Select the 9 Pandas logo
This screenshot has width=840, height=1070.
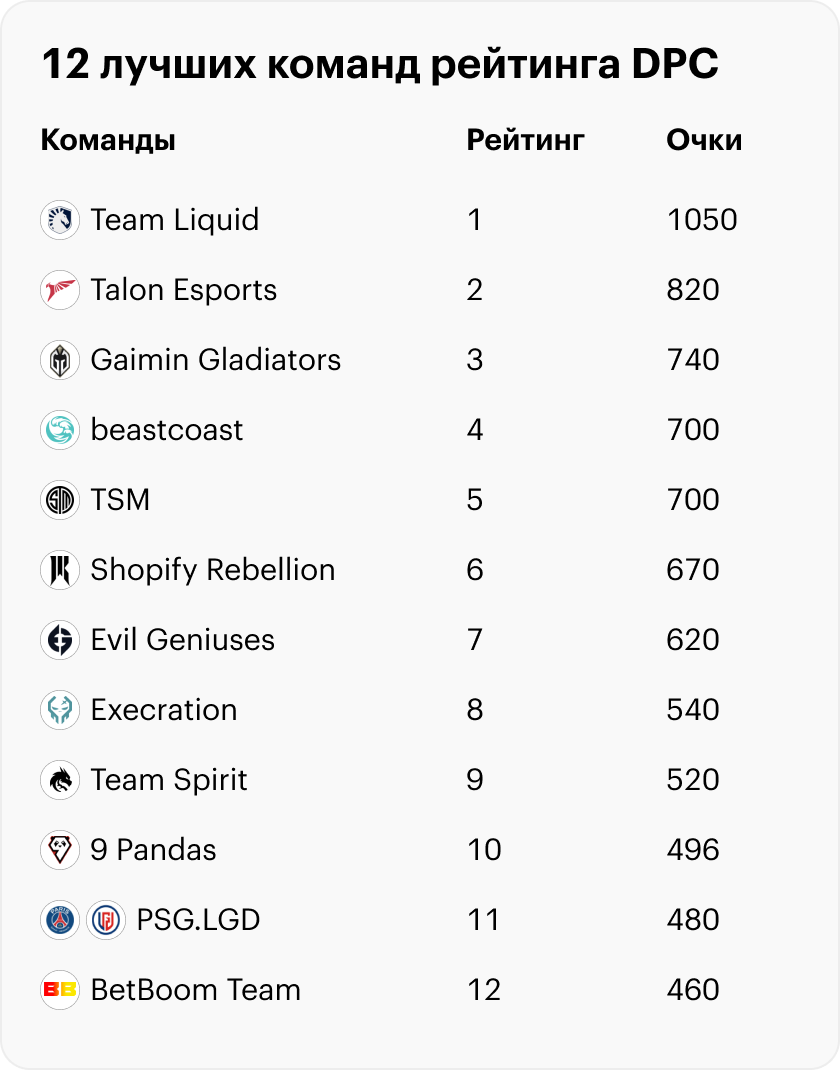pyautogui.click(x=60, y=850)
